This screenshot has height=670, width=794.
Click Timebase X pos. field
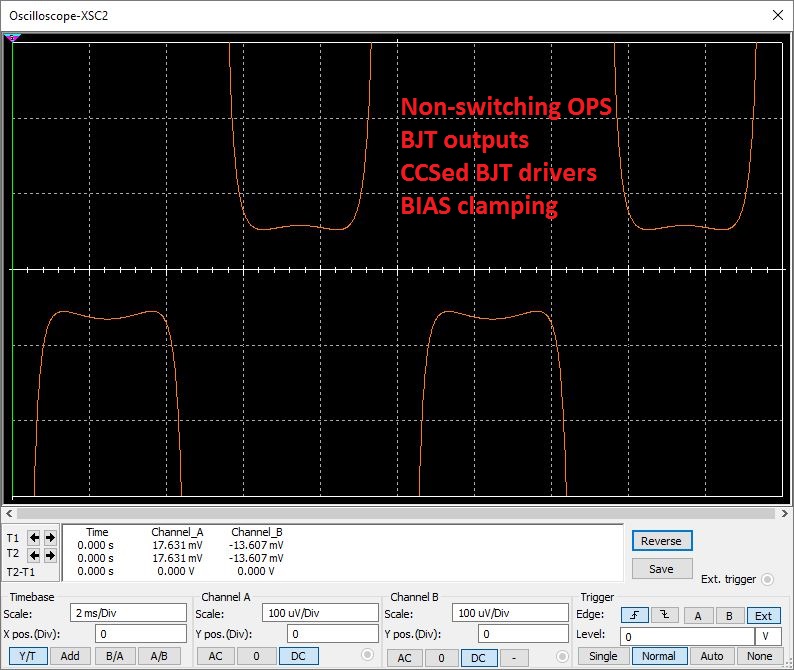[x=141, y=634]
